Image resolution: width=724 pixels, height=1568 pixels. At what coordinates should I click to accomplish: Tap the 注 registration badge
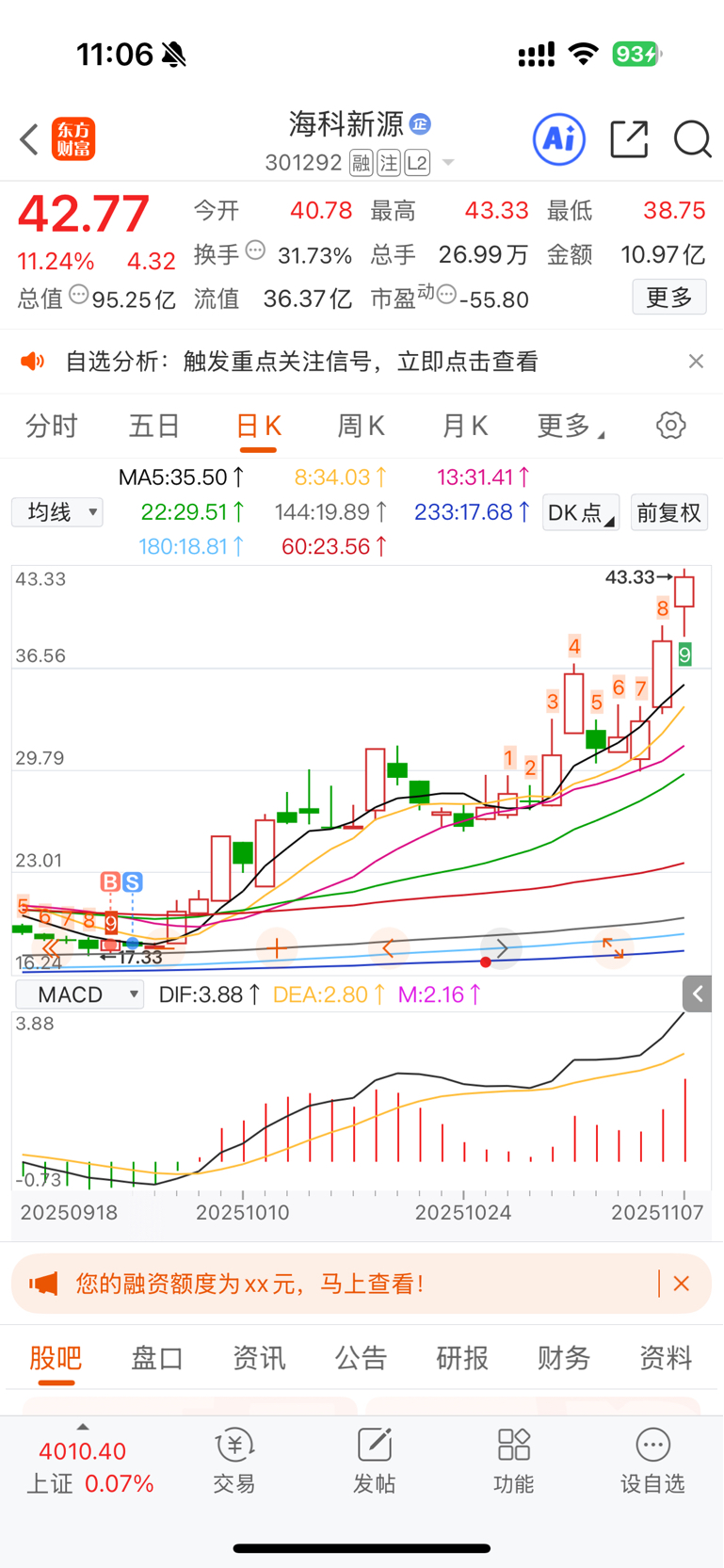[389, 163]
